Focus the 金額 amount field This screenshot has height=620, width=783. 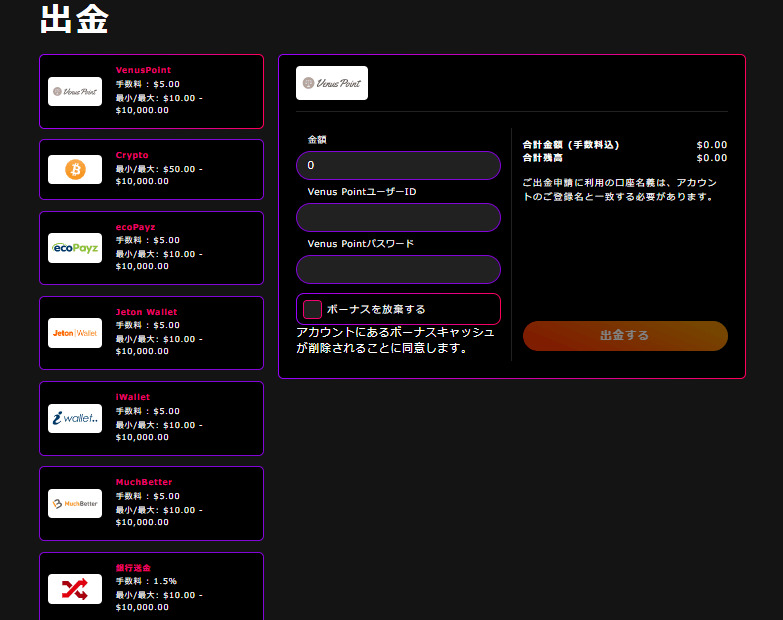tap(398, 165)
